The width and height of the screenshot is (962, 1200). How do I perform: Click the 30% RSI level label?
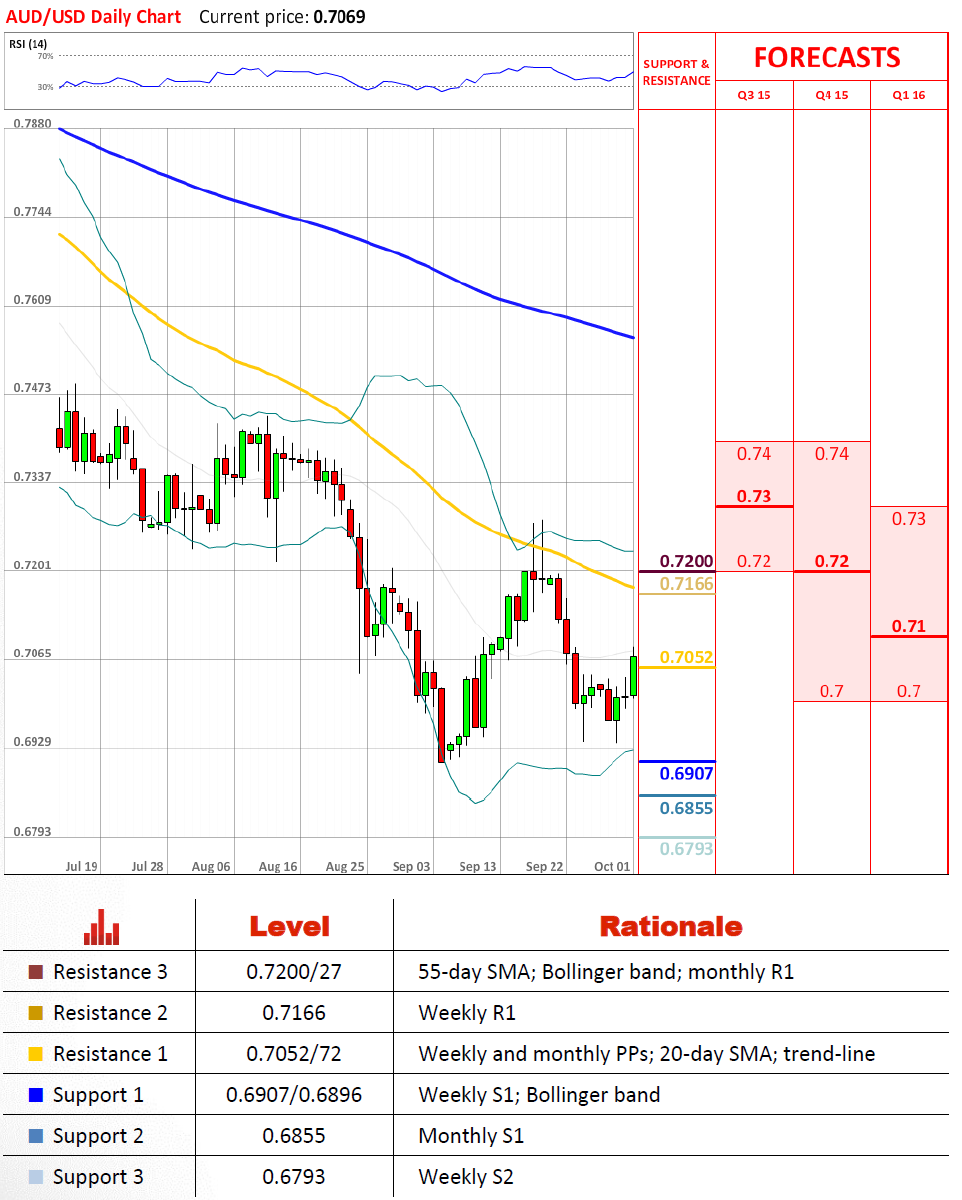[45, 87]
